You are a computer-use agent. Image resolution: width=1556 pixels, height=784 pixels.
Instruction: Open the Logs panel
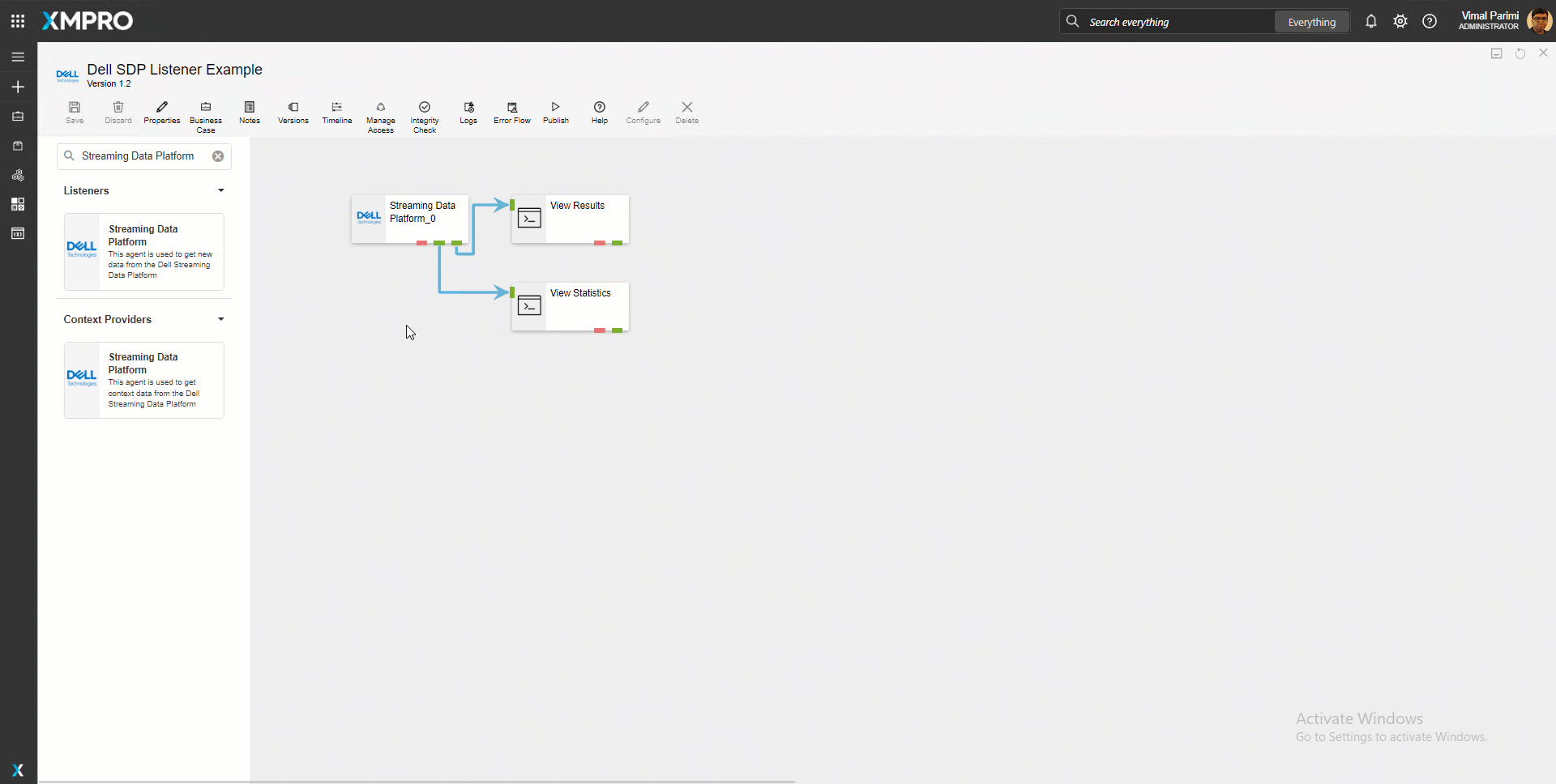[468, 112]
